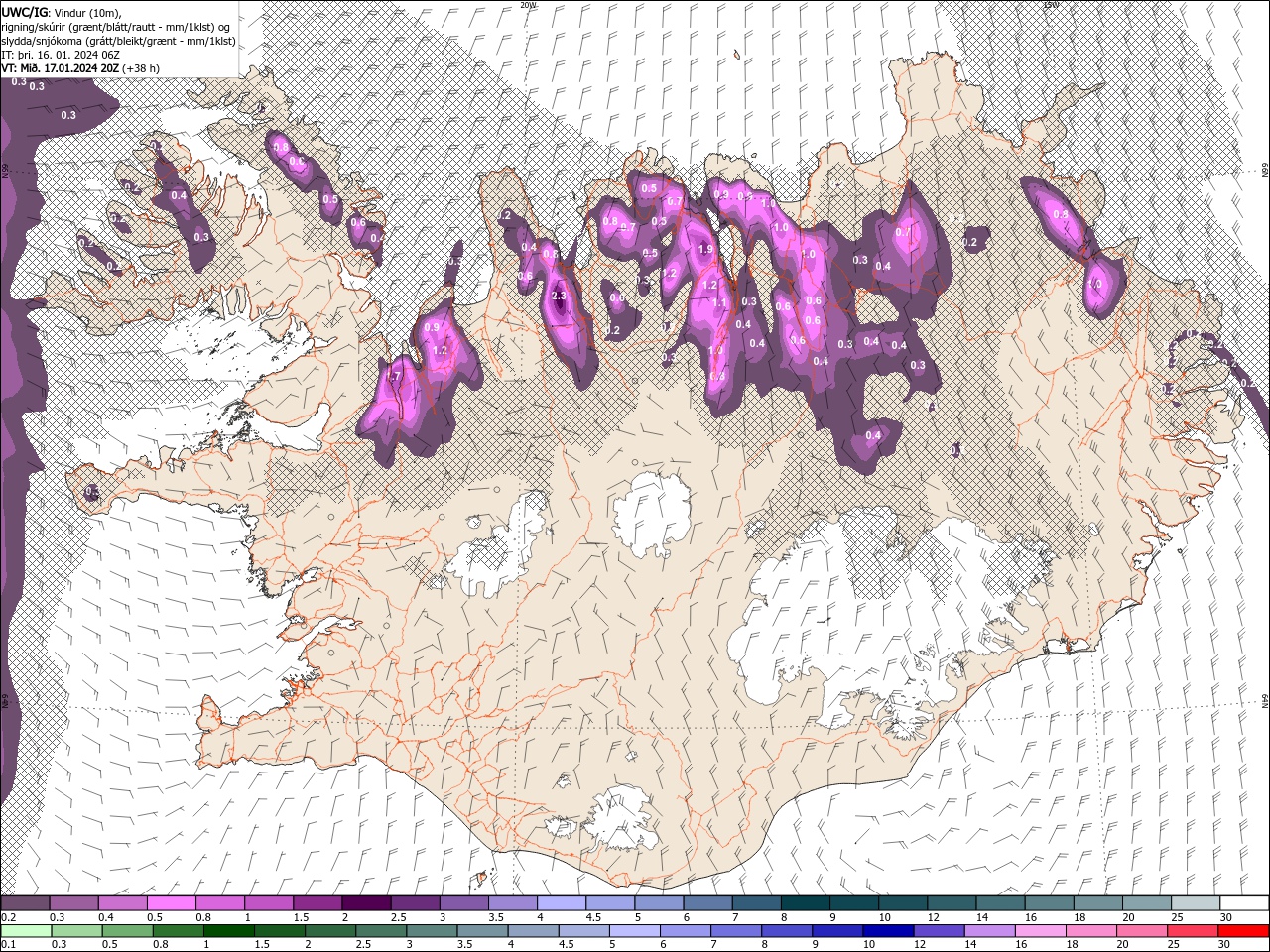Click the 'slydda/snjókoma' description line

coord(118,41)
